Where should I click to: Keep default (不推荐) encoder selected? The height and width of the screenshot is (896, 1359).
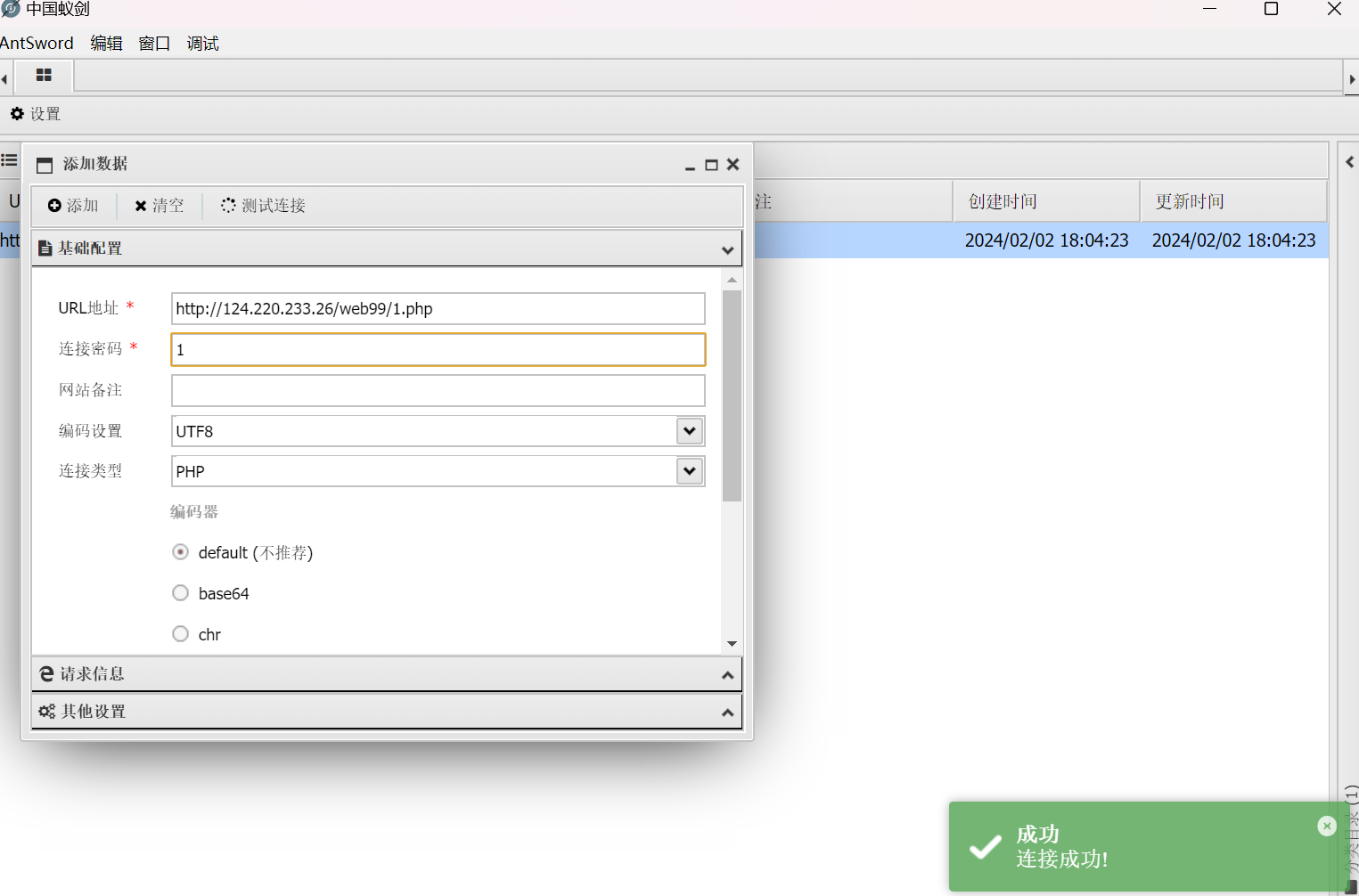coord(180,551)
